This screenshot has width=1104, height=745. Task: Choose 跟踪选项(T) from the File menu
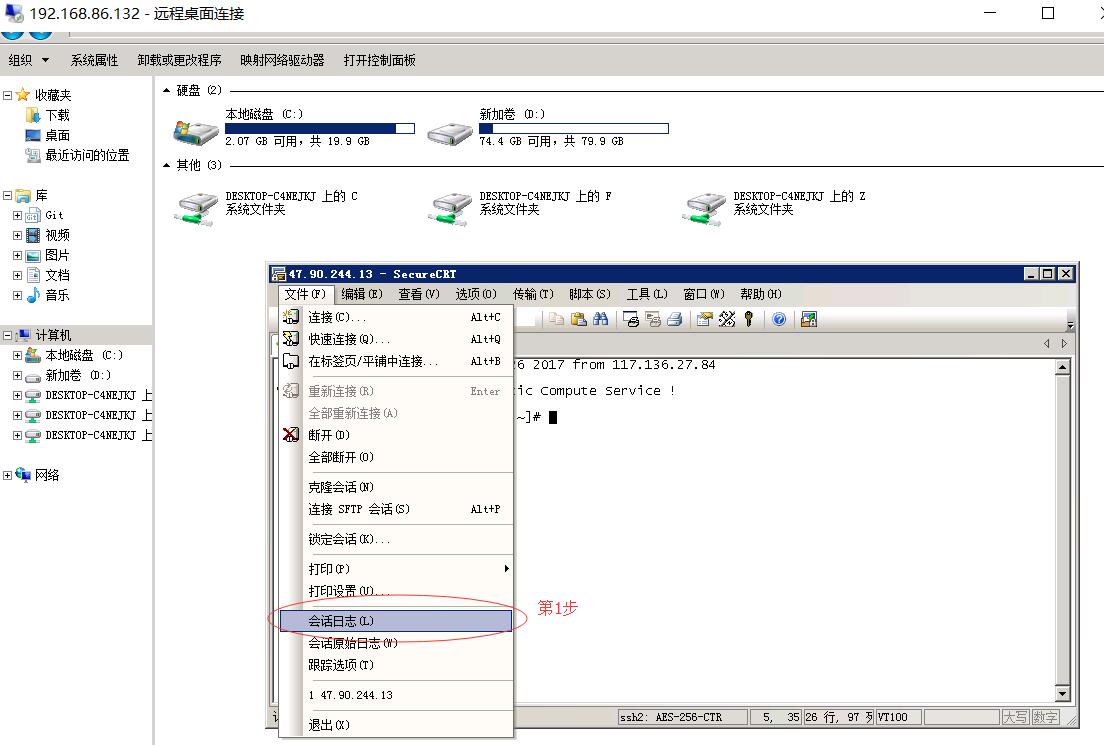pyautogui.click(x=396, y=665)
